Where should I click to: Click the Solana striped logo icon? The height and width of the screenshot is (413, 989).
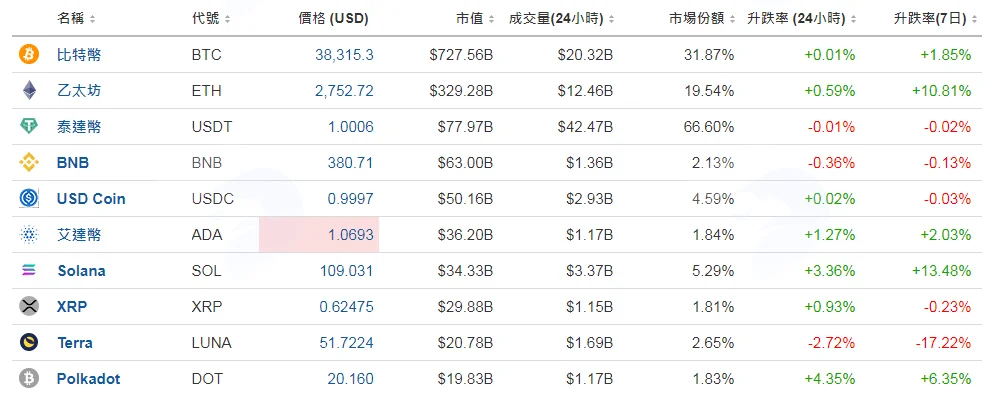click(x=29, y=270)
